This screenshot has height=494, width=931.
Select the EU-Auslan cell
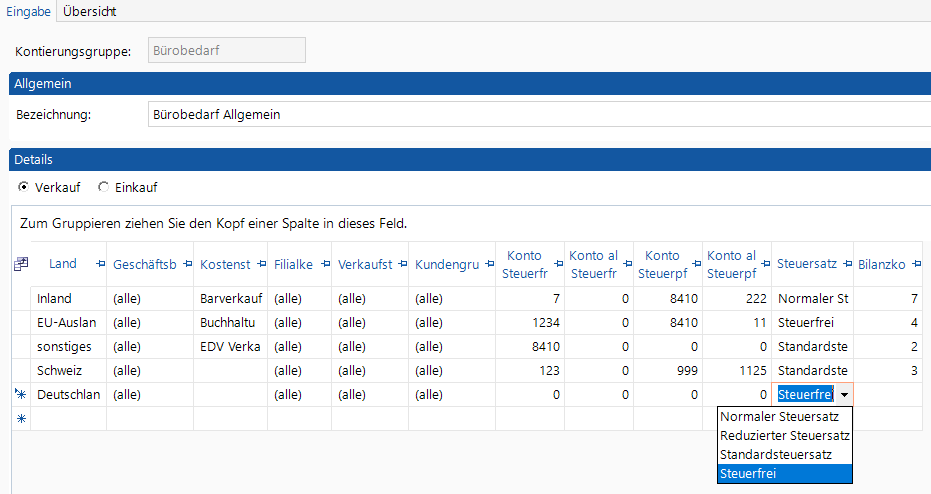point(68,322)
